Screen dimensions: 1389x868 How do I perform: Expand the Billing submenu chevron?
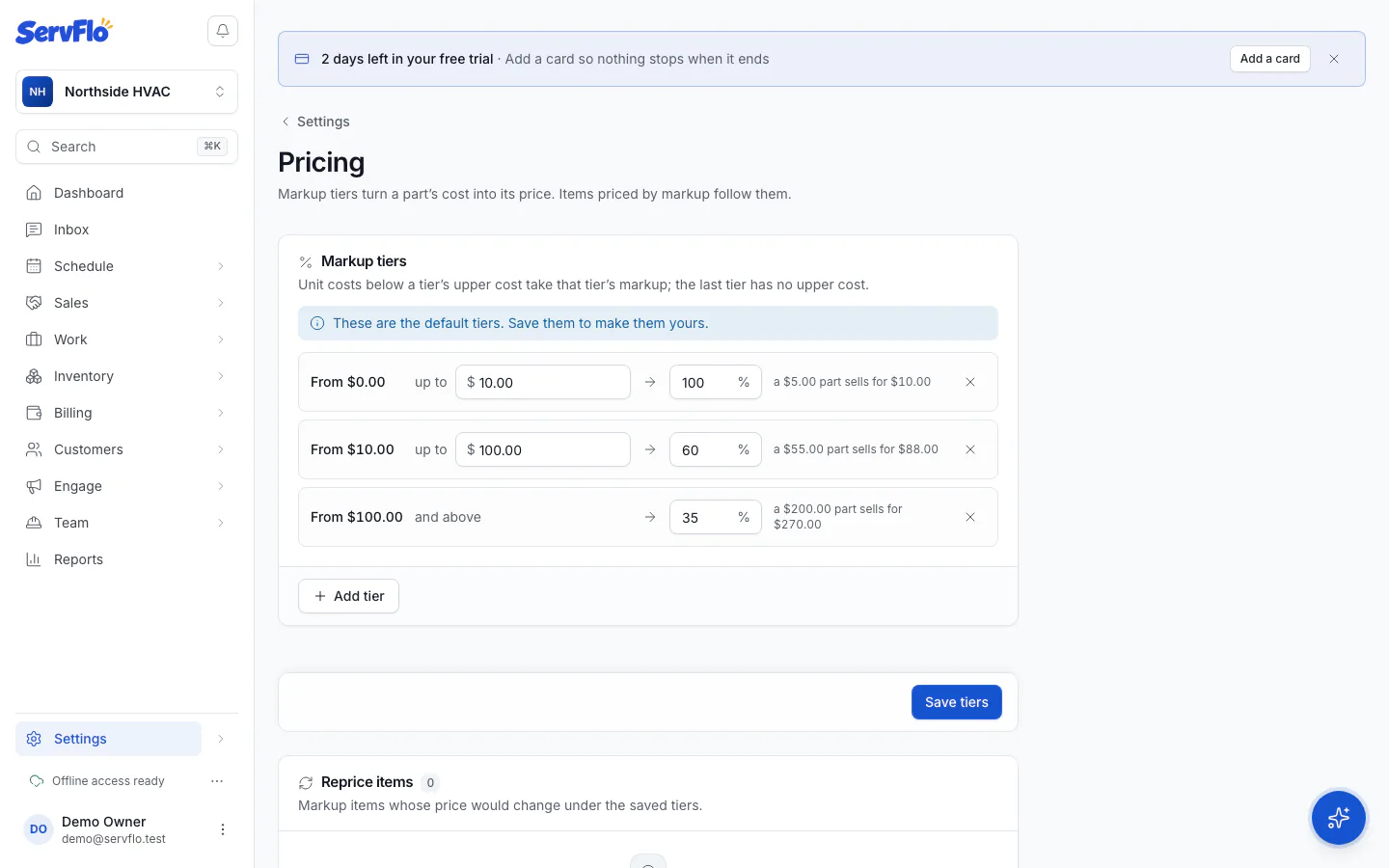(x=221, y=413)
